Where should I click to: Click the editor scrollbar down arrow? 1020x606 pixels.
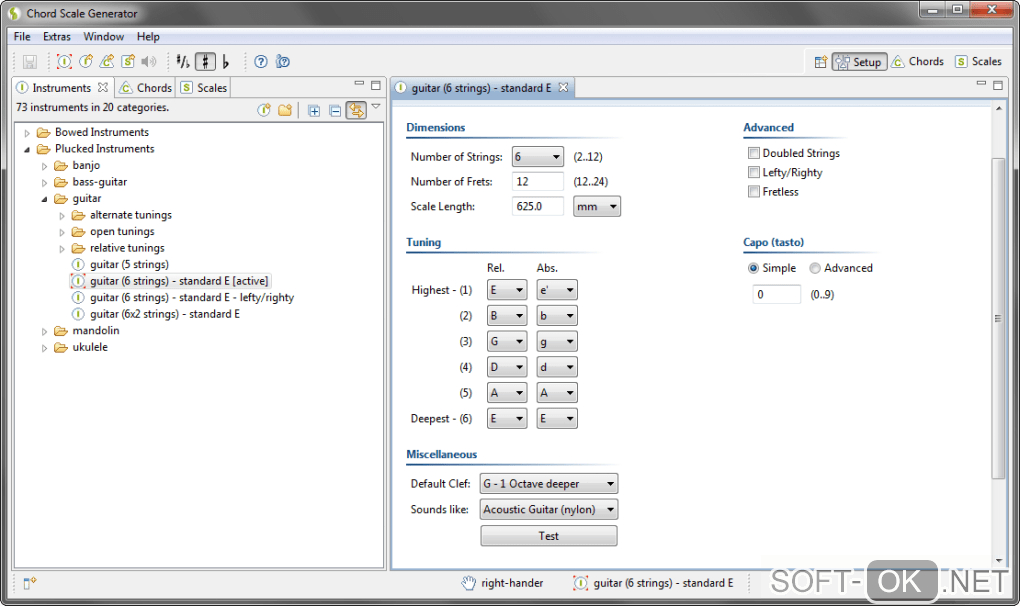pos(999,560)
